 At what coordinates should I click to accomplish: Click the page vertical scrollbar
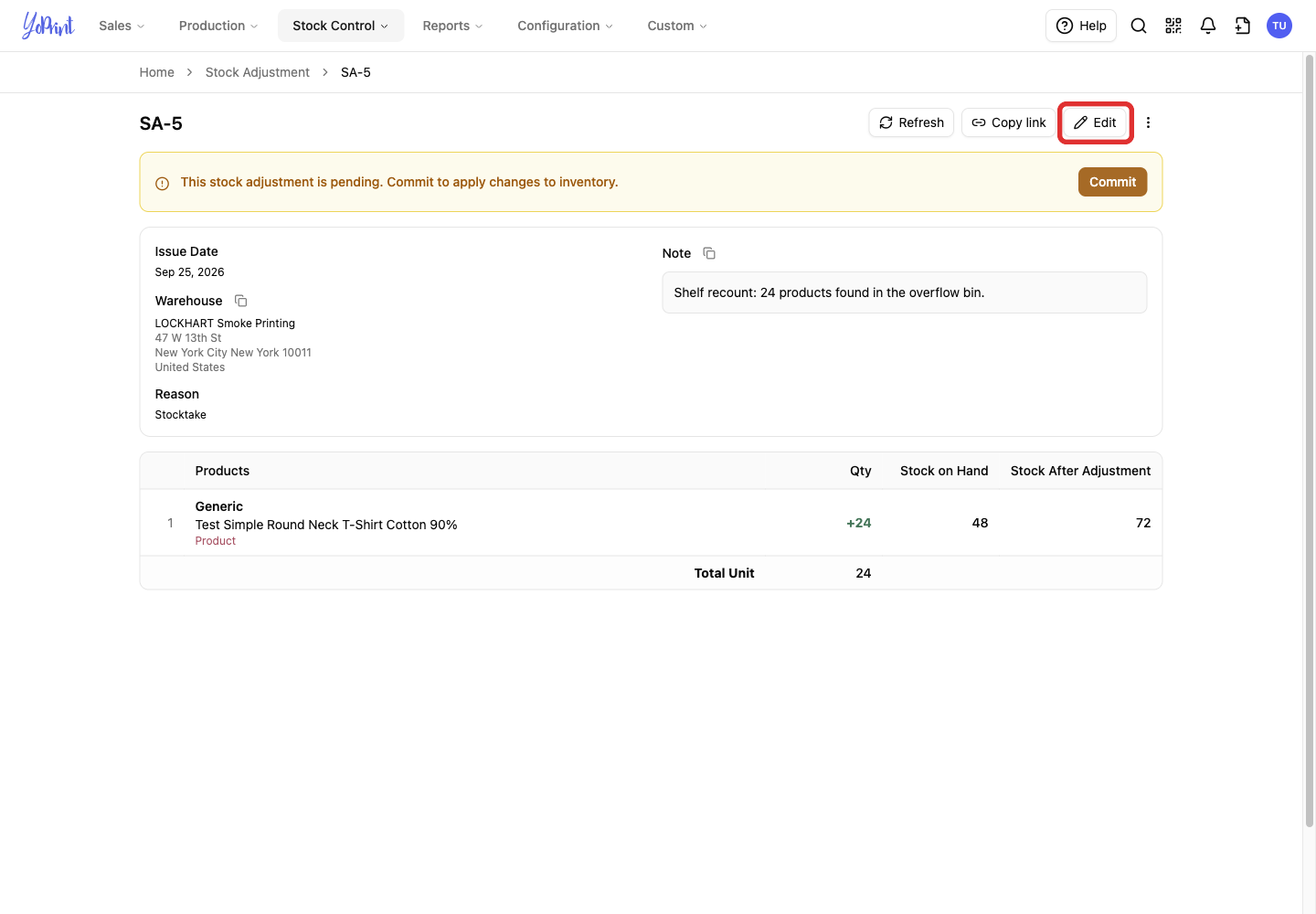1309,441
